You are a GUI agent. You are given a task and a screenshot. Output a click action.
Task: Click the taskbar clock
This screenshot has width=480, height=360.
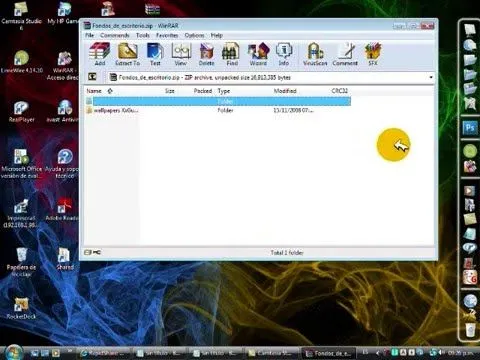click(x=460, y=352)
